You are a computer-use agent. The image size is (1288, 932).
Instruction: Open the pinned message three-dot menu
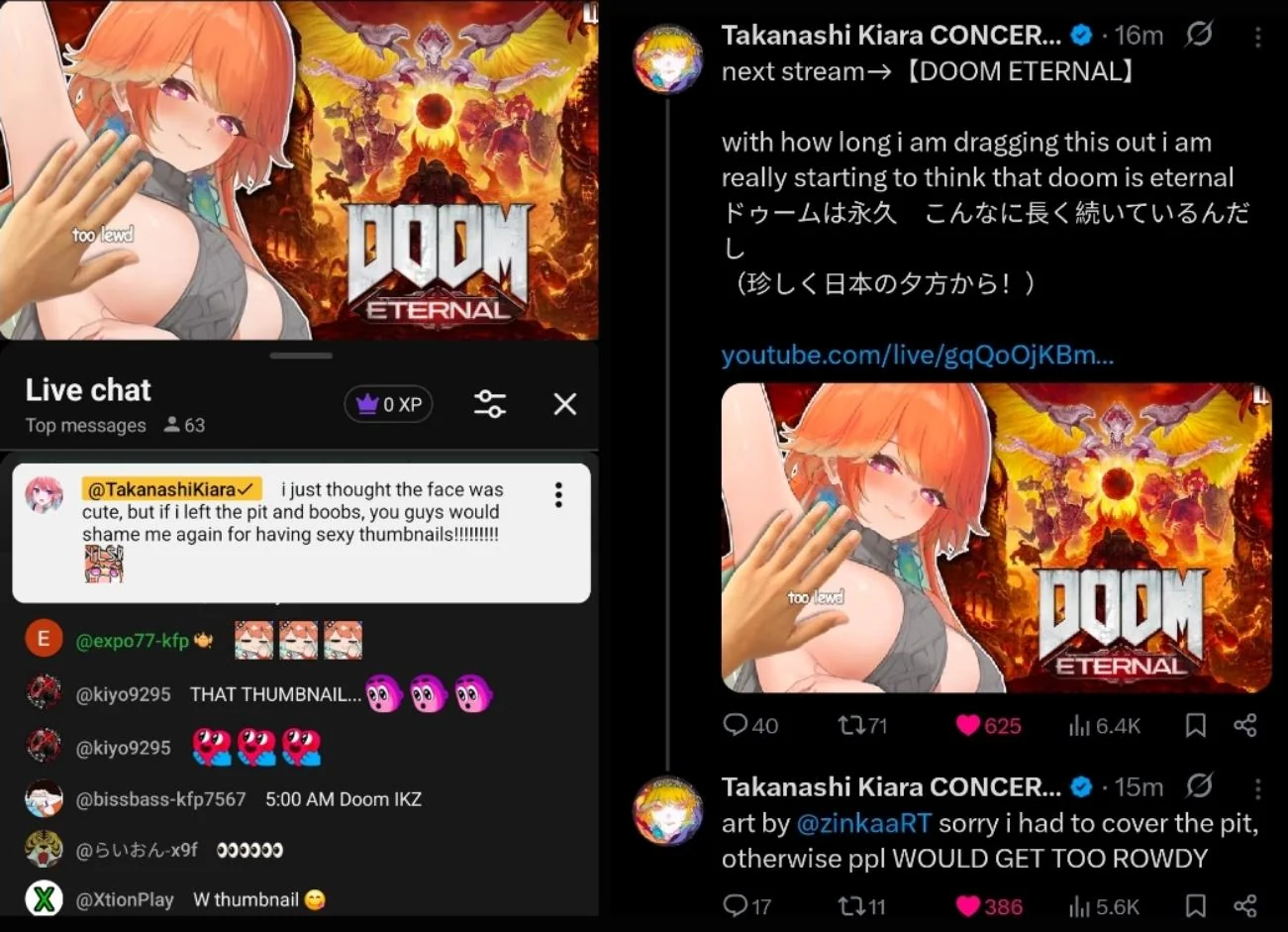click(x=558, y=495)
